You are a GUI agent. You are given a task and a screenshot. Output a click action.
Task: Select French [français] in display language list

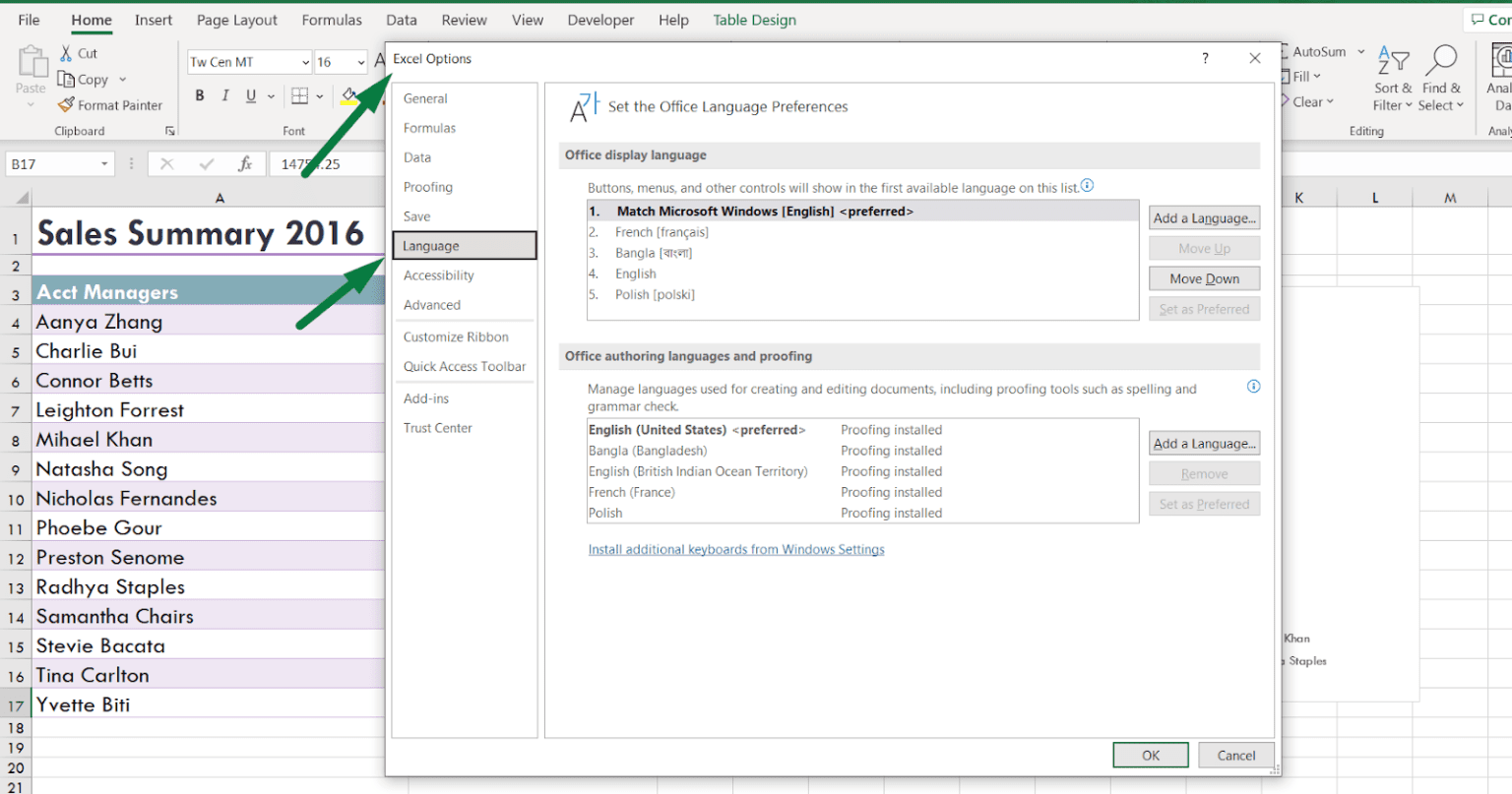tap(661, 232)
